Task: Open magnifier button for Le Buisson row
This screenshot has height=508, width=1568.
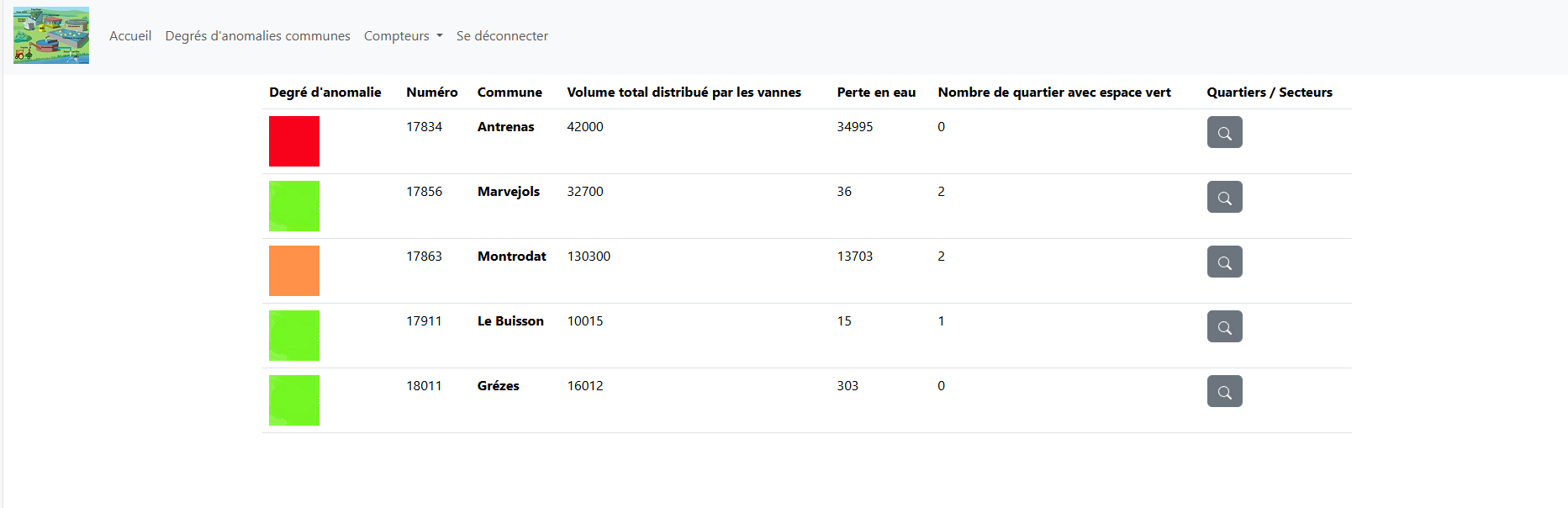Action: pos(1224,326)
